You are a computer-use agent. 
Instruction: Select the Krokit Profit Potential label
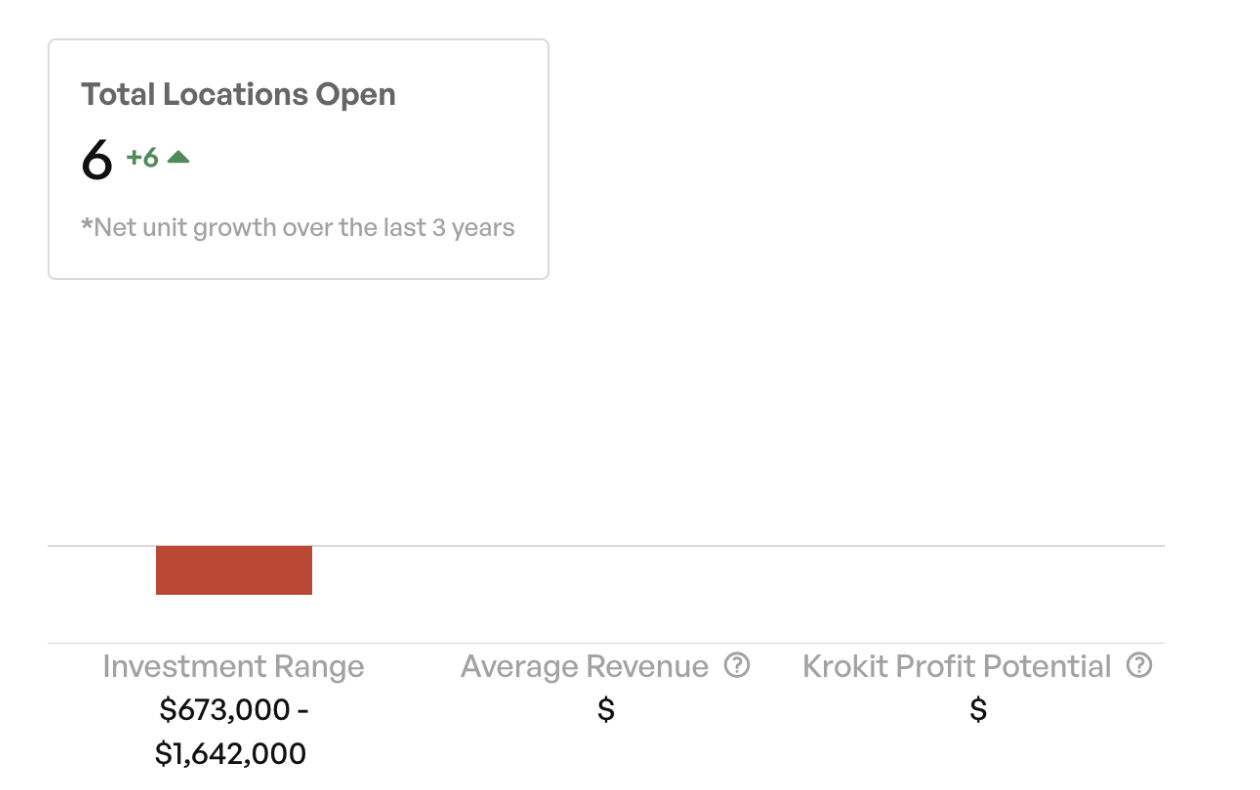(956, 667)
